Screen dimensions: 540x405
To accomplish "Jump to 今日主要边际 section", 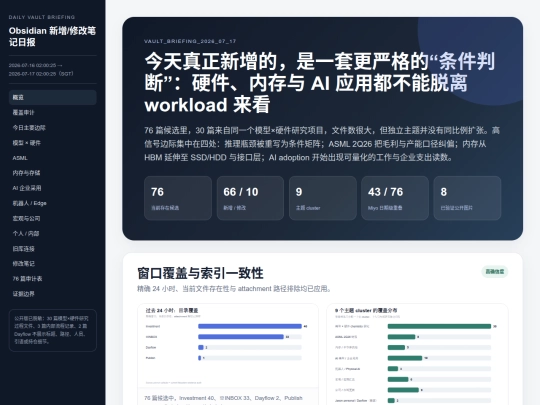I will (x=52, y=128).
